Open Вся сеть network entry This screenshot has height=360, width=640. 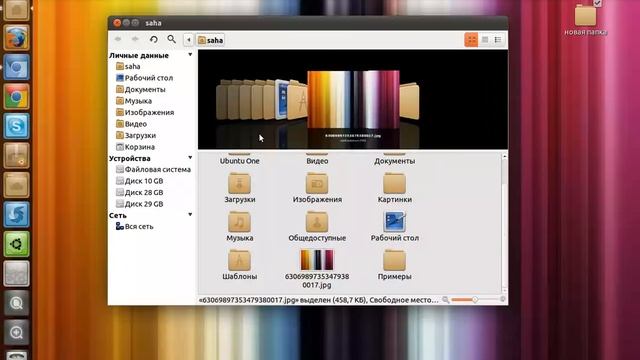pyautogui.click(x=135, y=226)
